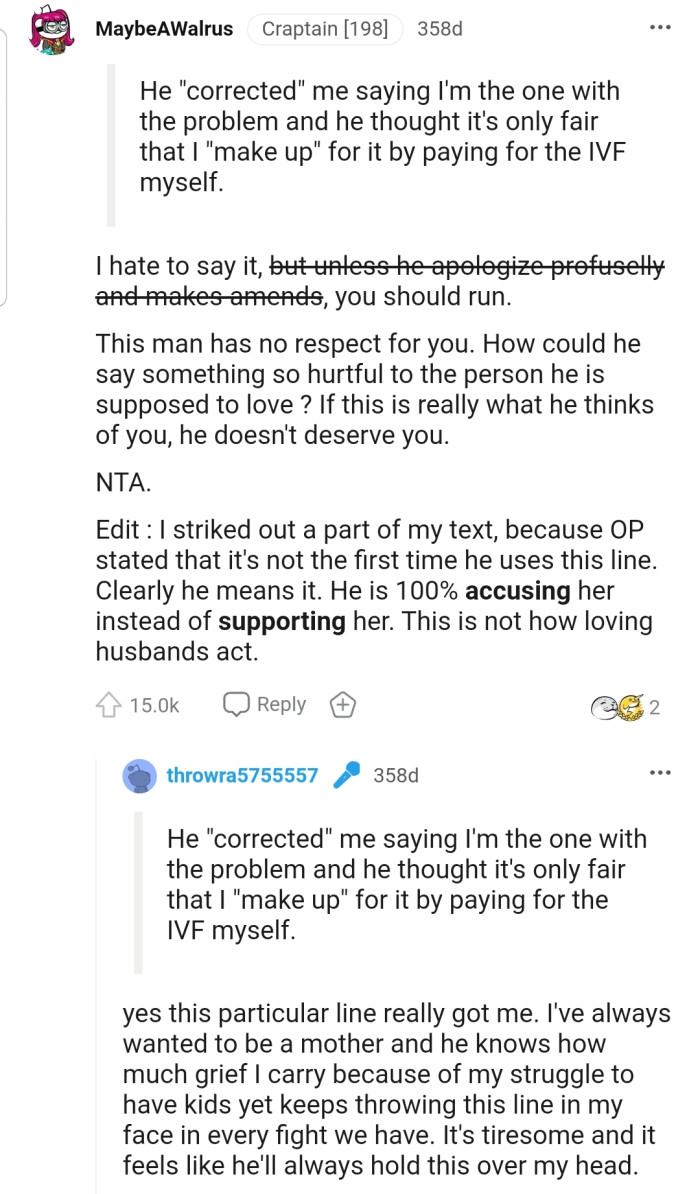Click the 358d timestamp on the top comment
The image size is (700, 1194).
[439, 29]
